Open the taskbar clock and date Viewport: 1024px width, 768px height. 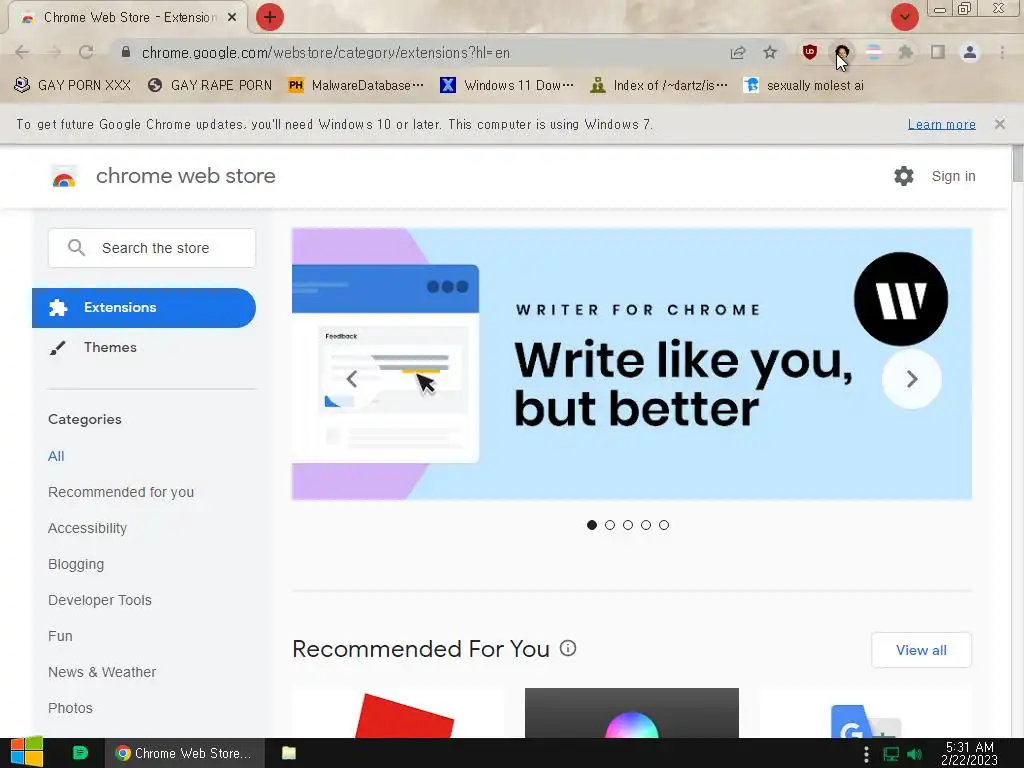point(970,754)
